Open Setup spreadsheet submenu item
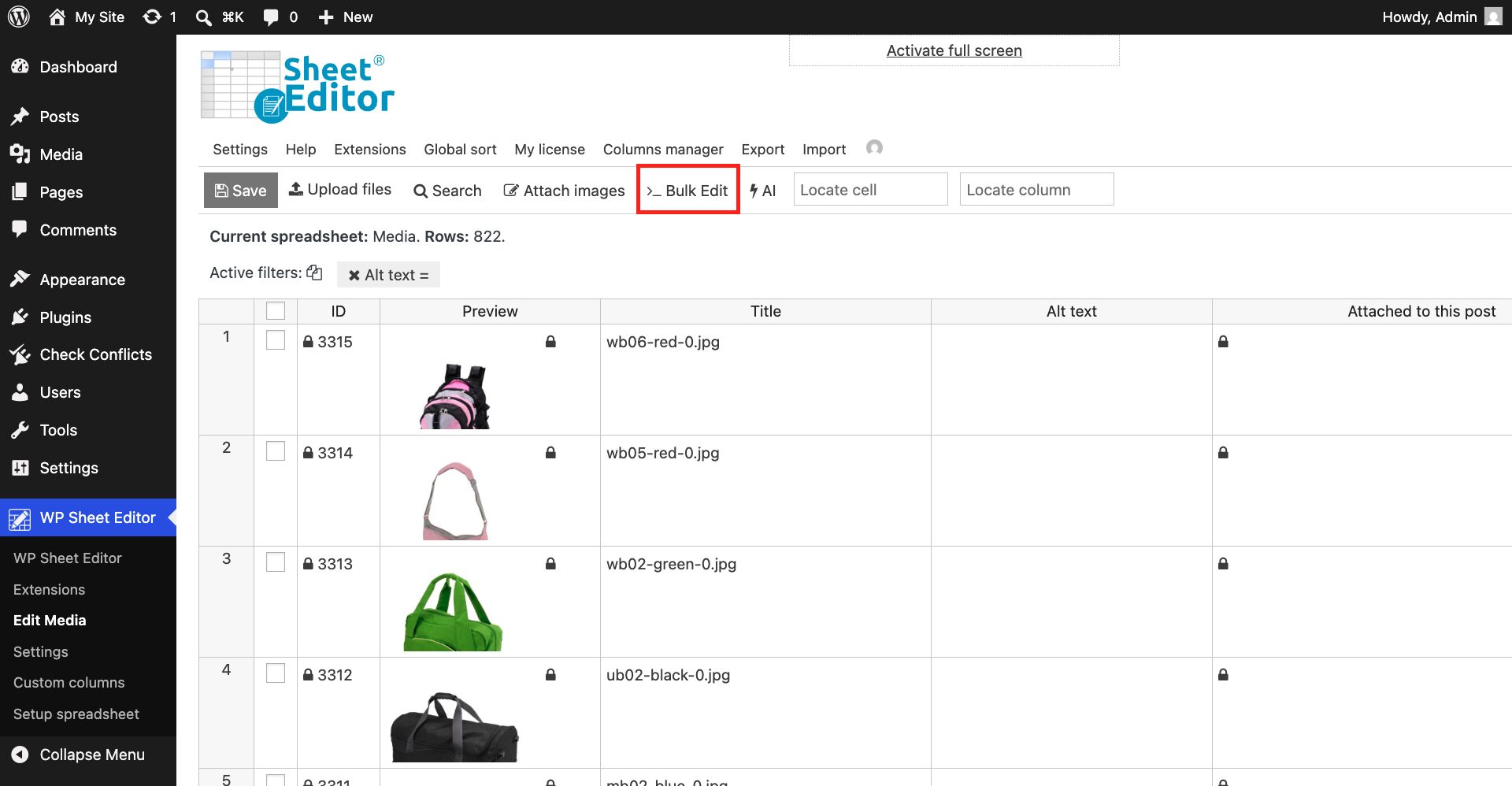The width and height of the screenshot is (1512, 786). point(76,714)
